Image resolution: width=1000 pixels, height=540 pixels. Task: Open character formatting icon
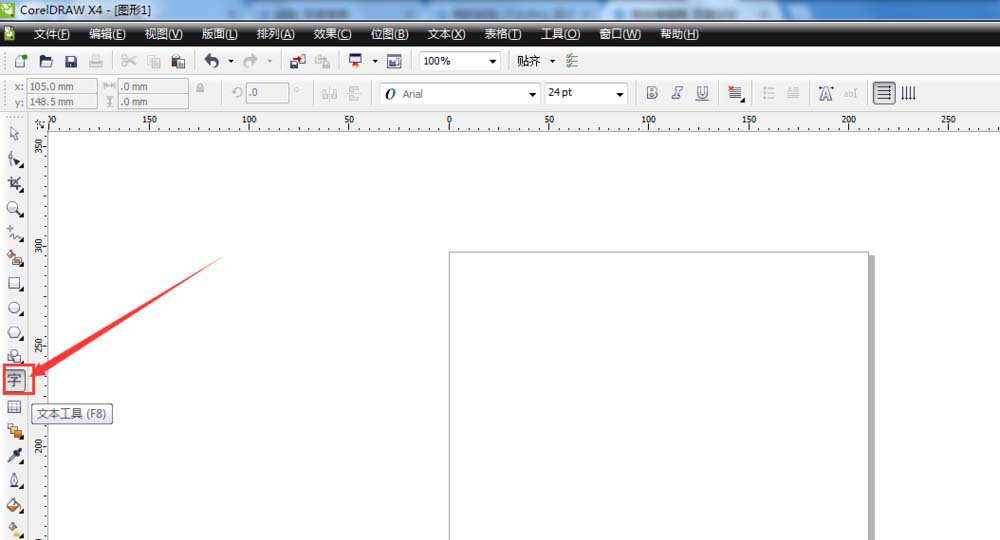(826, 93)
